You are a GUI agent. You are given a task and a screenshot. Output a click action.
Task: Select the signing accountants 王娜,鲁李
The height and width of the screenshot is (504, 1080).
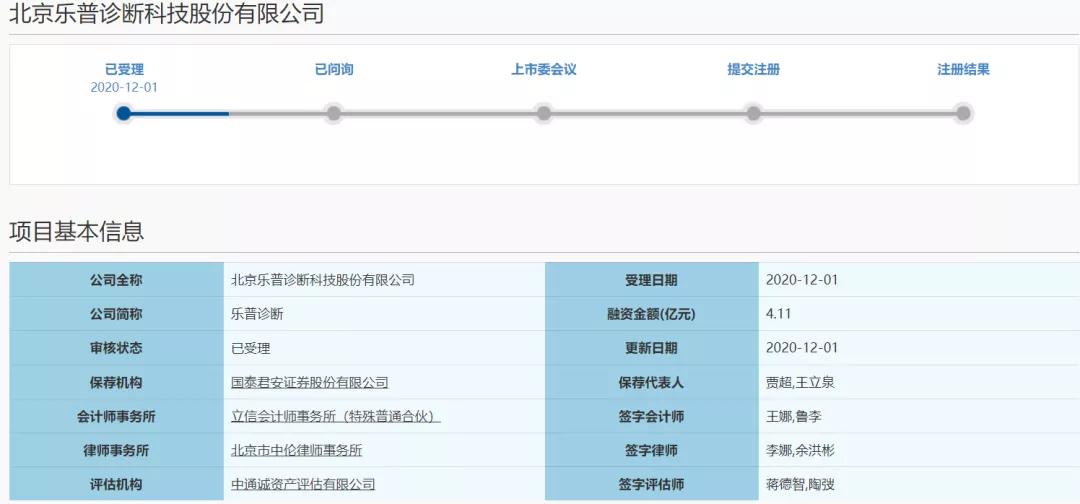tap(794, 417)
